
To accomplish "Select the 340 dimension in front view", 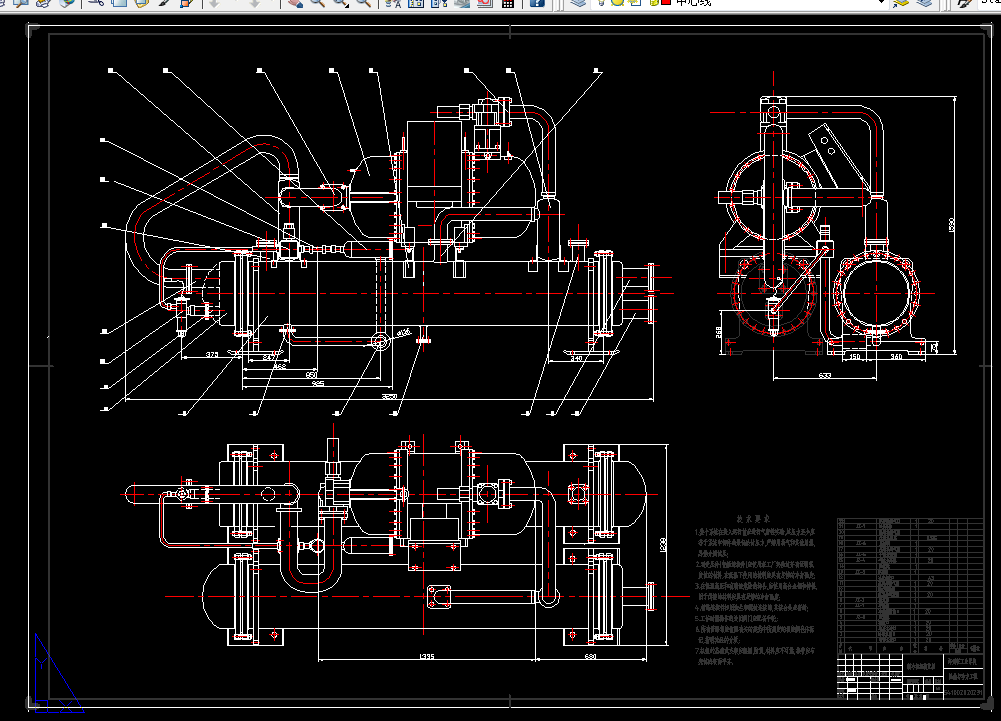I will [576, 358].
